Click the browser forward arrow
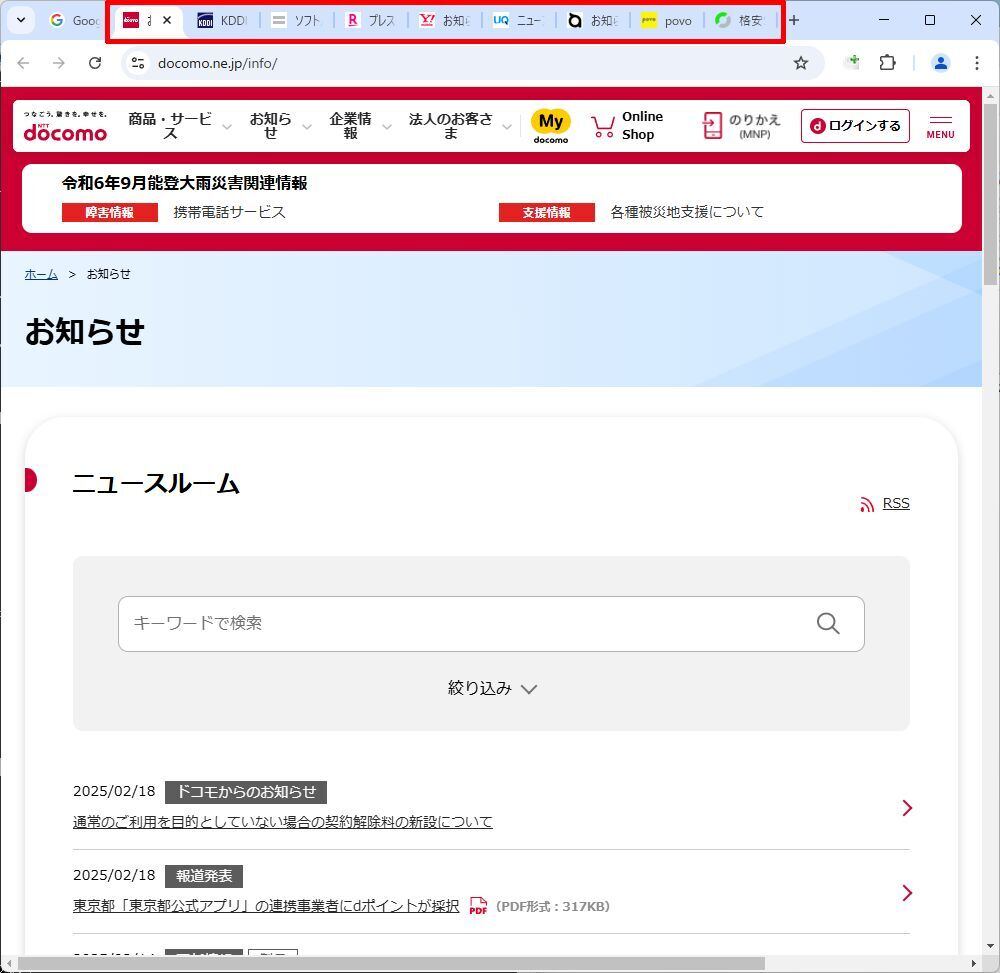The height and width of the screenshot is (973, 1000). point(59,63)
